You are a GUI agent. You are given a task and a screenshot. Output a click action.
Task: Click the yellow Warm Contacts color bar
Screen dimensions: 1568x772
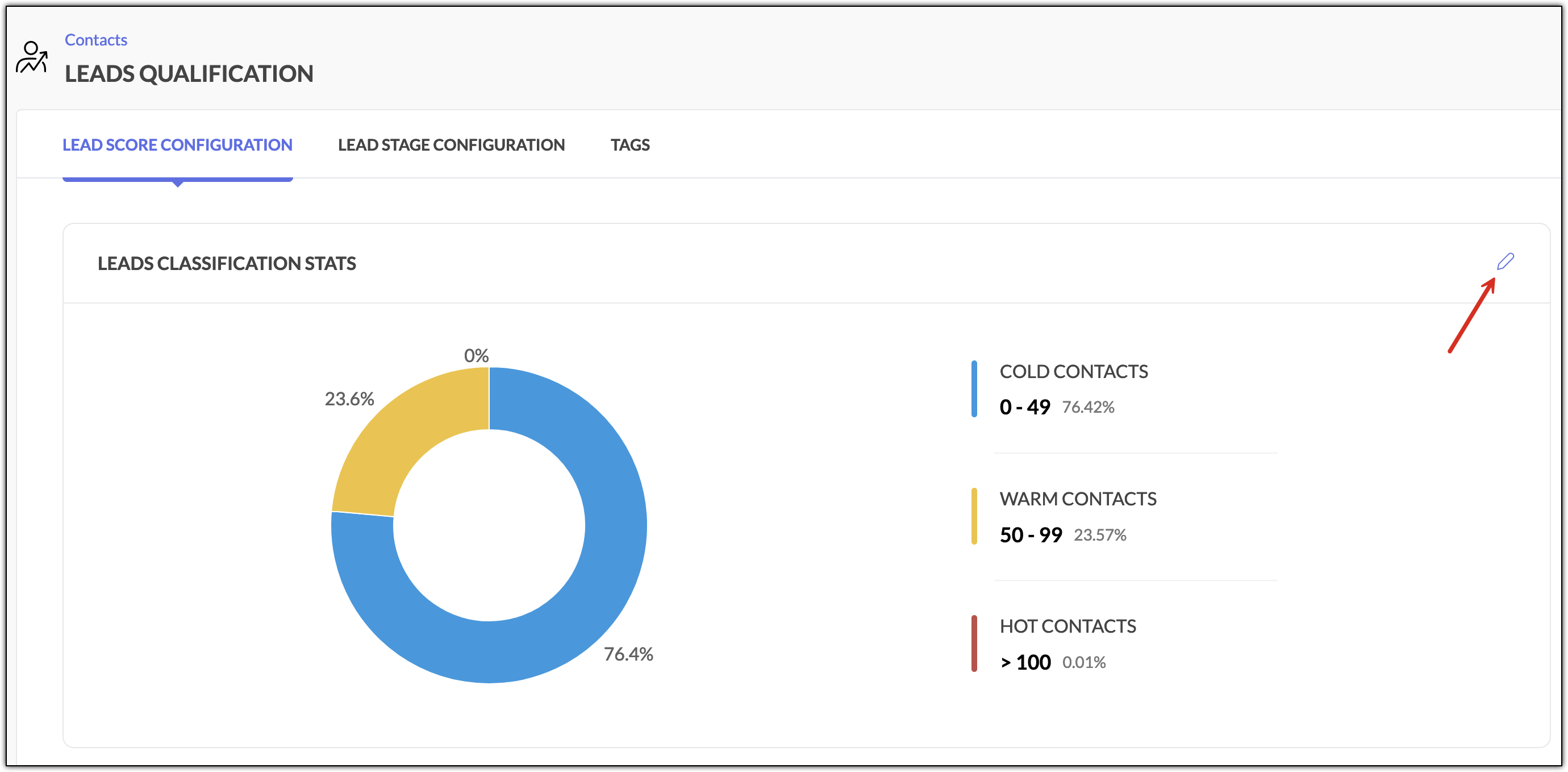tap(974, 516)
